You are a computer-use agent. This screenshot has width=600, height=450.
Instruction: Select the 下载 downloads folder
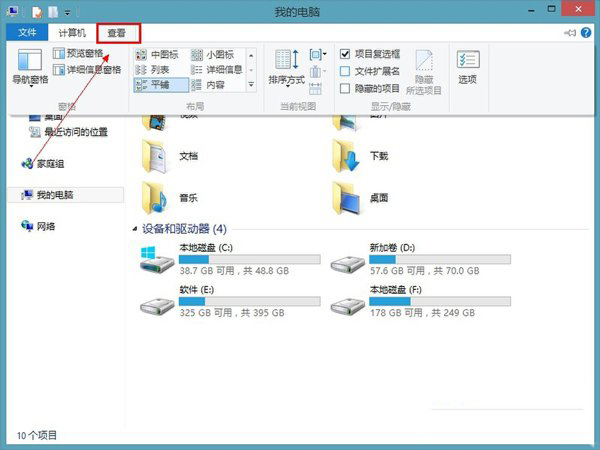click(361, 156)
